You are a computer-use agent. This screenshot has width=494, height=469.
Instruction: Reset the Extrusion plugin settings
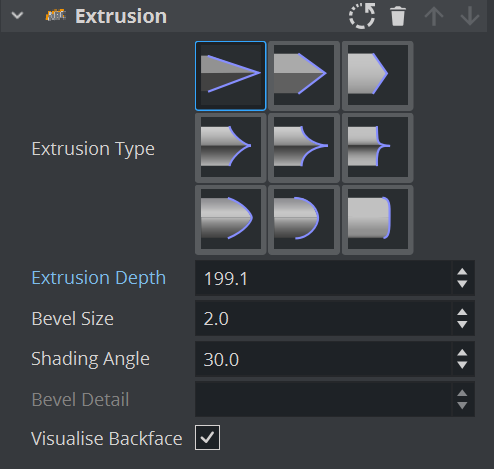(x=362, y=16)
